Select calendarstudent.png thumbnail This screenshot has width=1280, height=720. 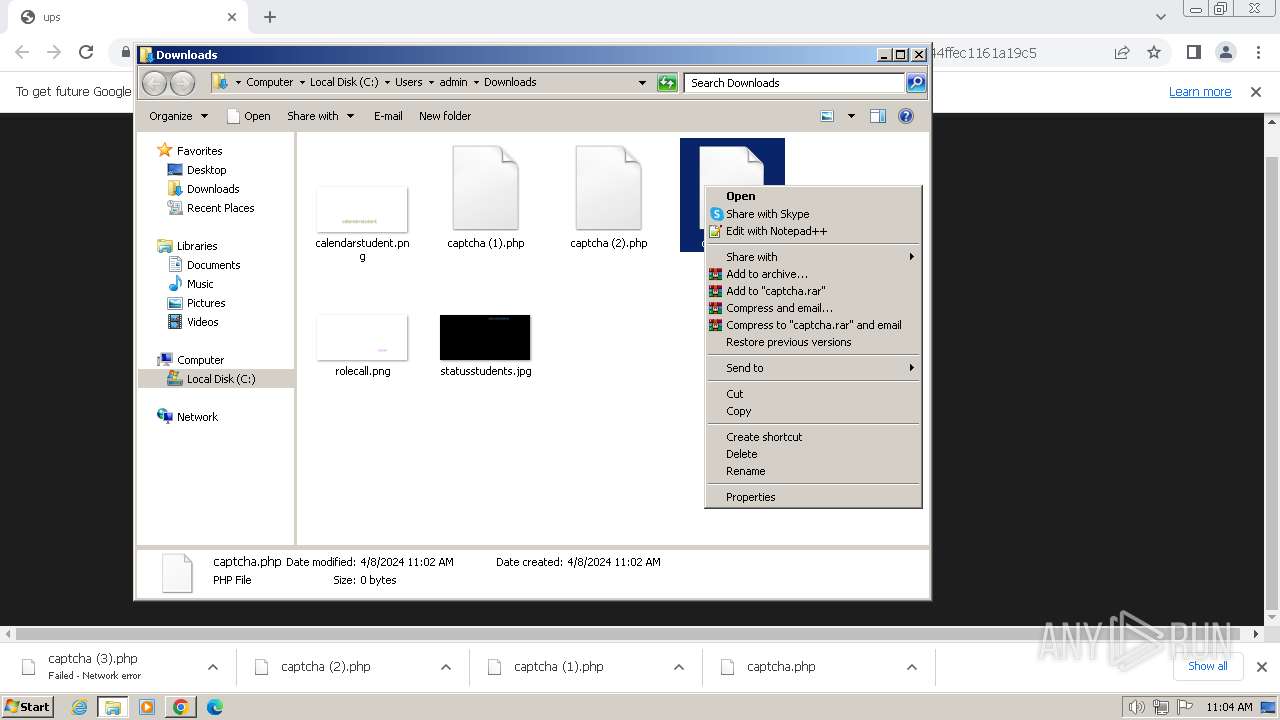coord(362,209)
